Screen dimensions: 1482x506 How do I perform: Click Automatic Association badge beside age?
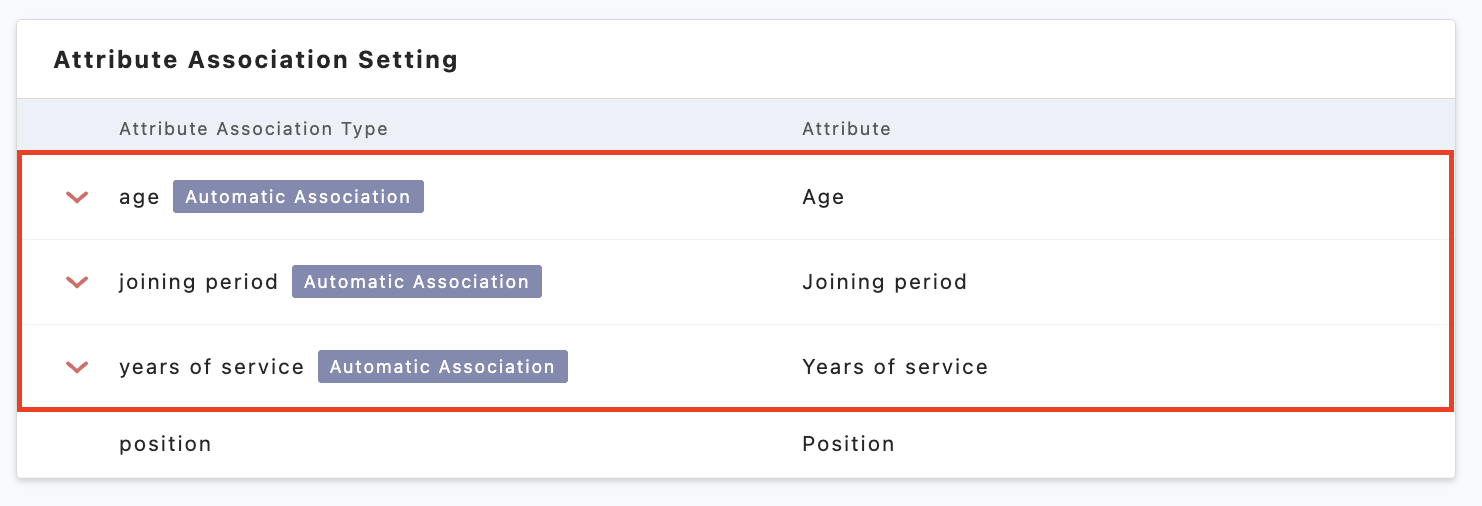pyautogui.click(x=298, y=197)
